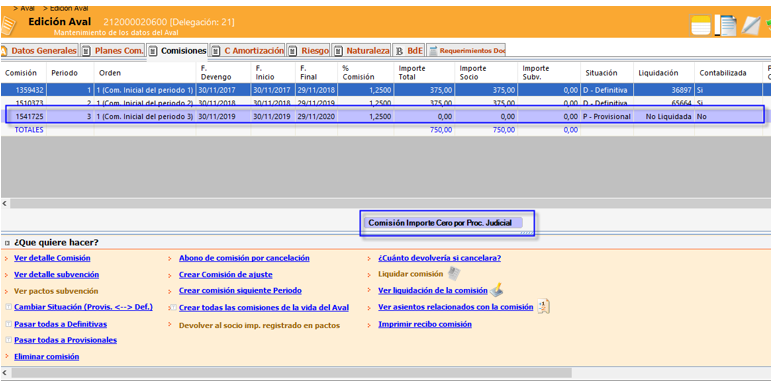Collapse the ¿Que quiere hacer? panel
Viewport: 773px width, 386px height.
[x=7, y=243]
